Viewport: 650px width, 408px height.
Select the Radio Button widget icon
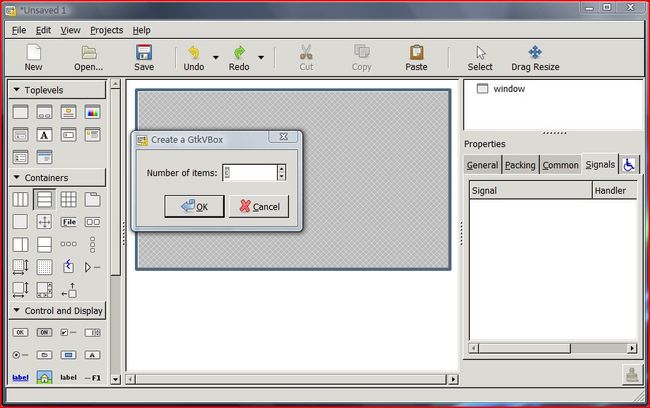20,355
